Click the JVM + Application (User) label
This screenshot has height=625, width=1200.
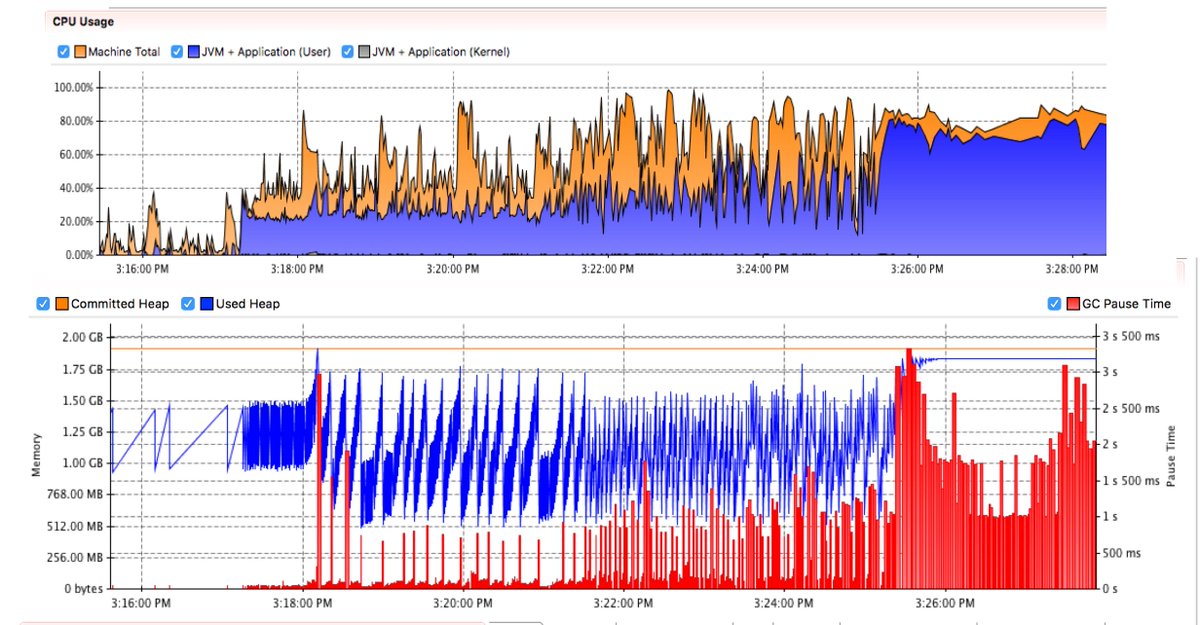(x=266, y=51)
